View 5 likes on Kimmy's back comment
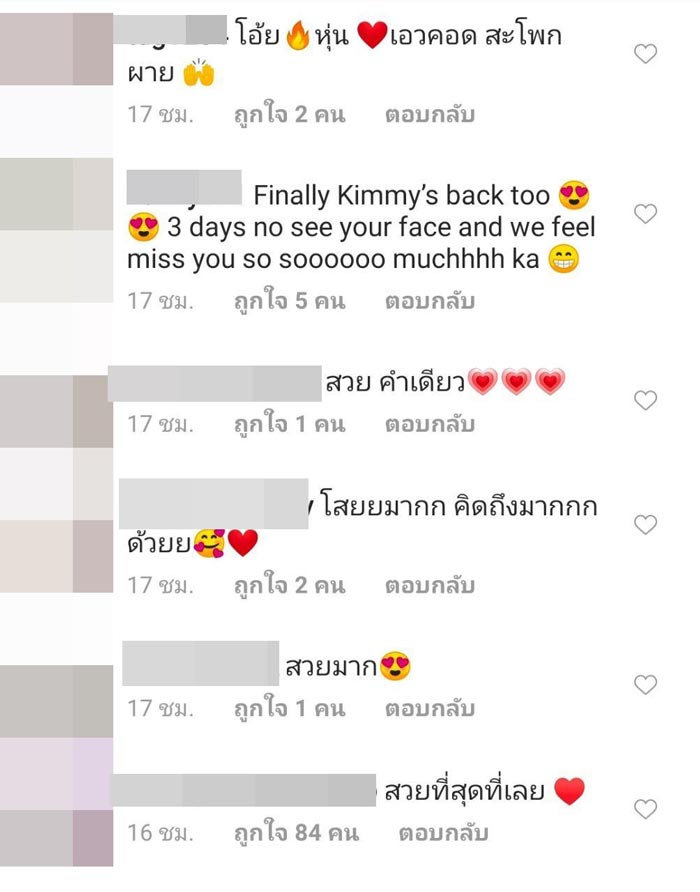 [290, 302]
